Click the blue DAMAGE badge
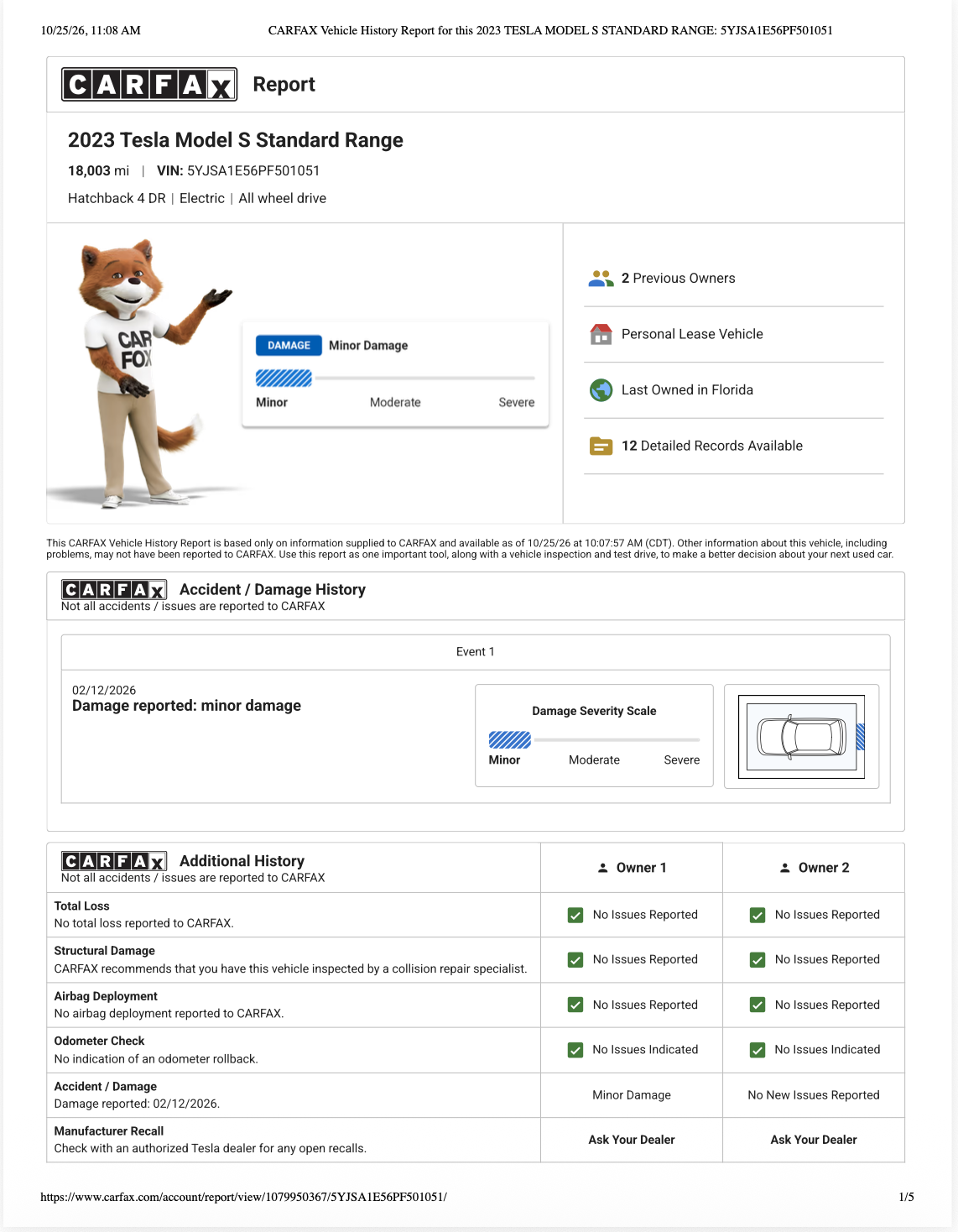958x1232 pixels. point(289,346)
